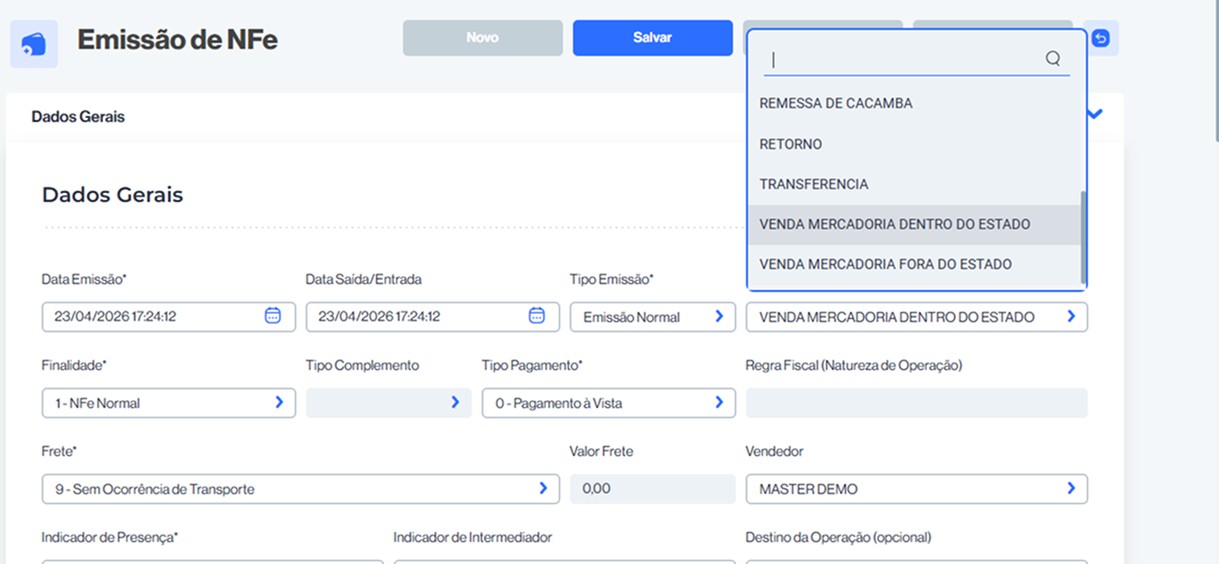The image size is (1219, 564).
Task: Click the Data Saída/Entrada date field
Action: [433, 317]
